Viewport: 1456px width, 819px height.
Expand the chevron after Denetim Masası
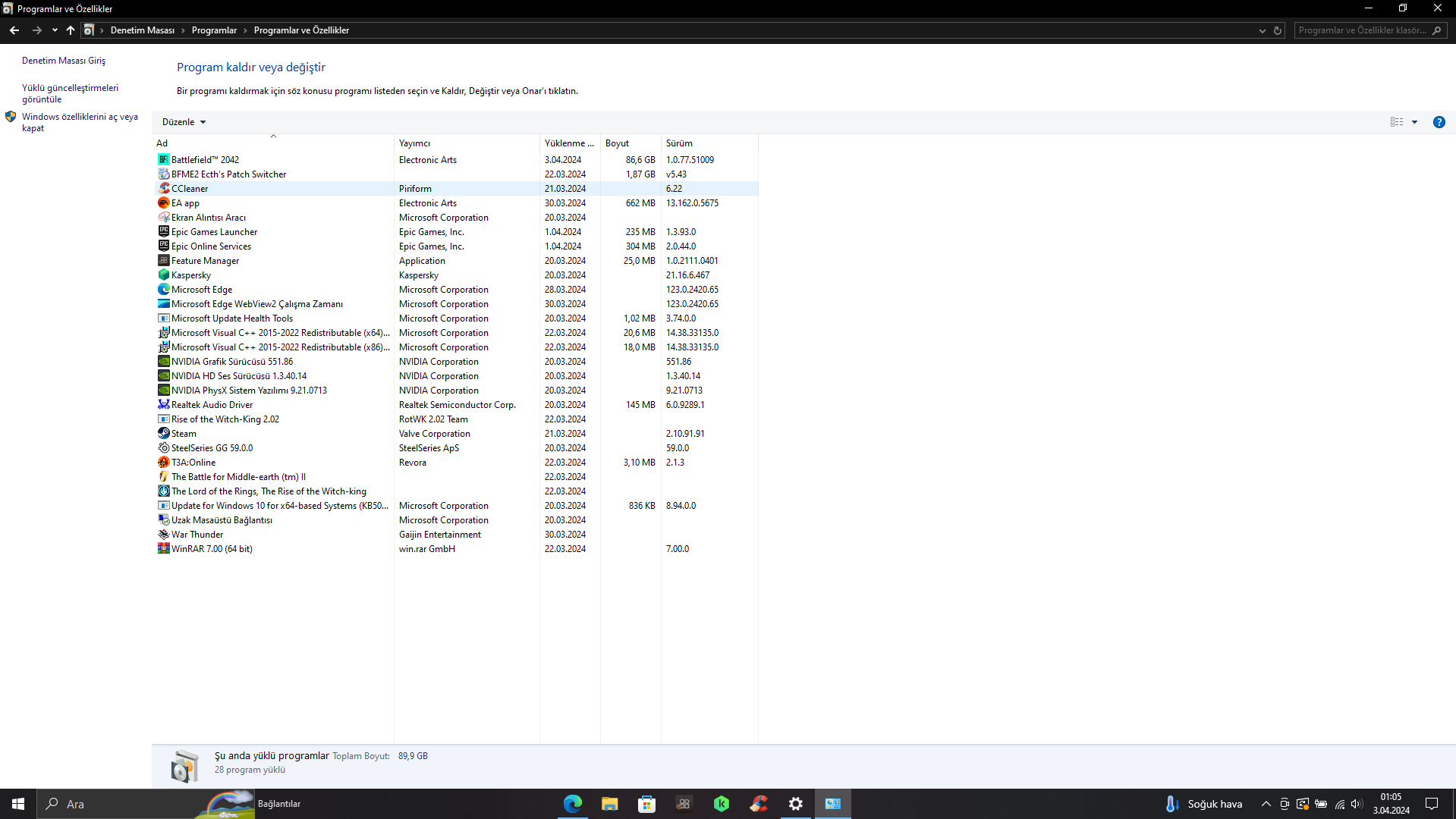[x=183, y=30]
